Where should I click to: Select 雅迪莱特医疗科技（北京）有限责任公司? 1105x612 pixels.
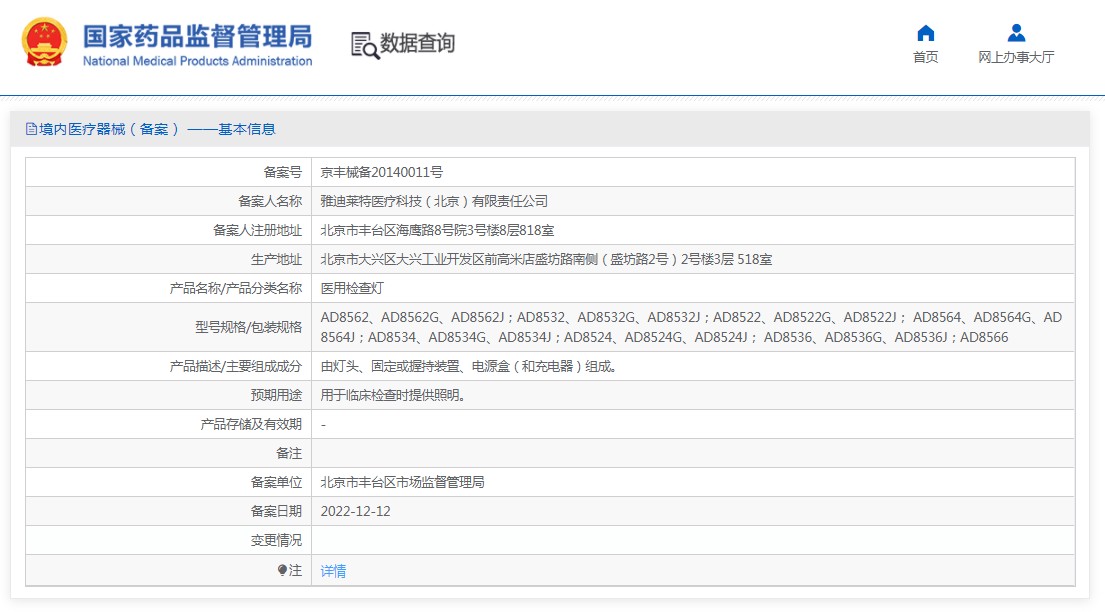click(x=434, y=201)
